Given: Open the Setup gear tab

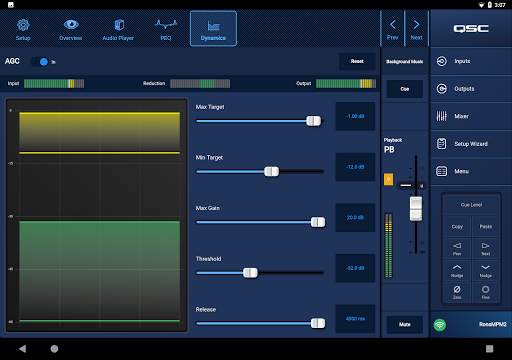Looking at the screenshot, I should [23, 29].
